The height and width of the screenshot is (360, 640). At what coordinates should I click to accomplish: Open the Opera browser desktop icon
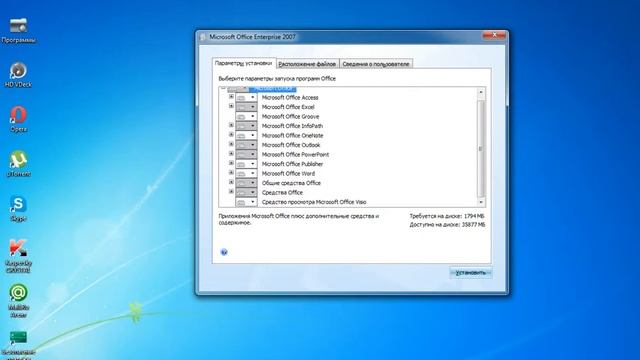point(18,119)
